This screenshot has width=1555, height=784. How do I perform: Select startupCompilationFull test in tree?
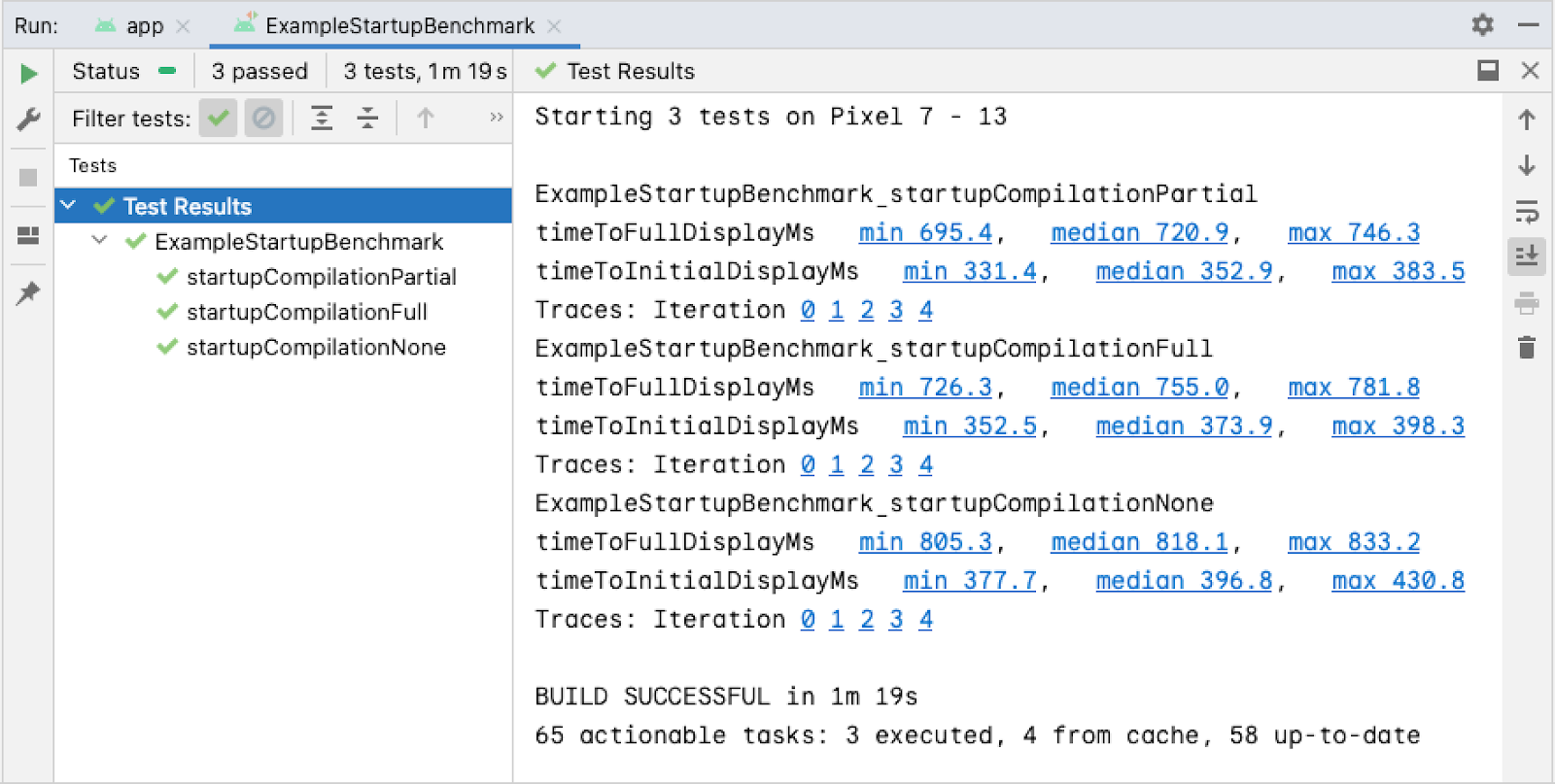[x=306, y=312]
